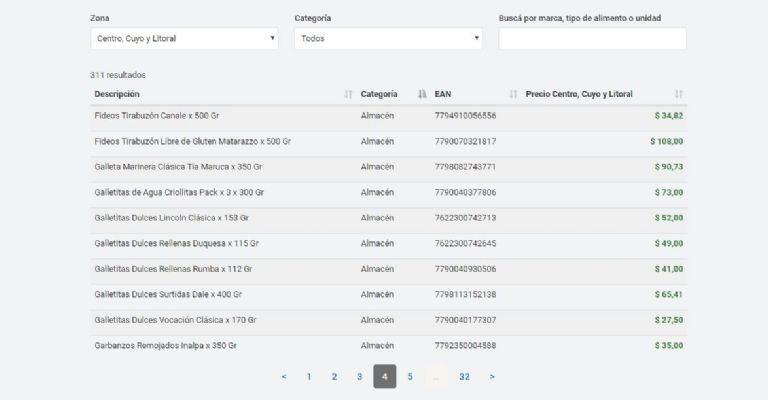Jump to page 1

point(309,377)
